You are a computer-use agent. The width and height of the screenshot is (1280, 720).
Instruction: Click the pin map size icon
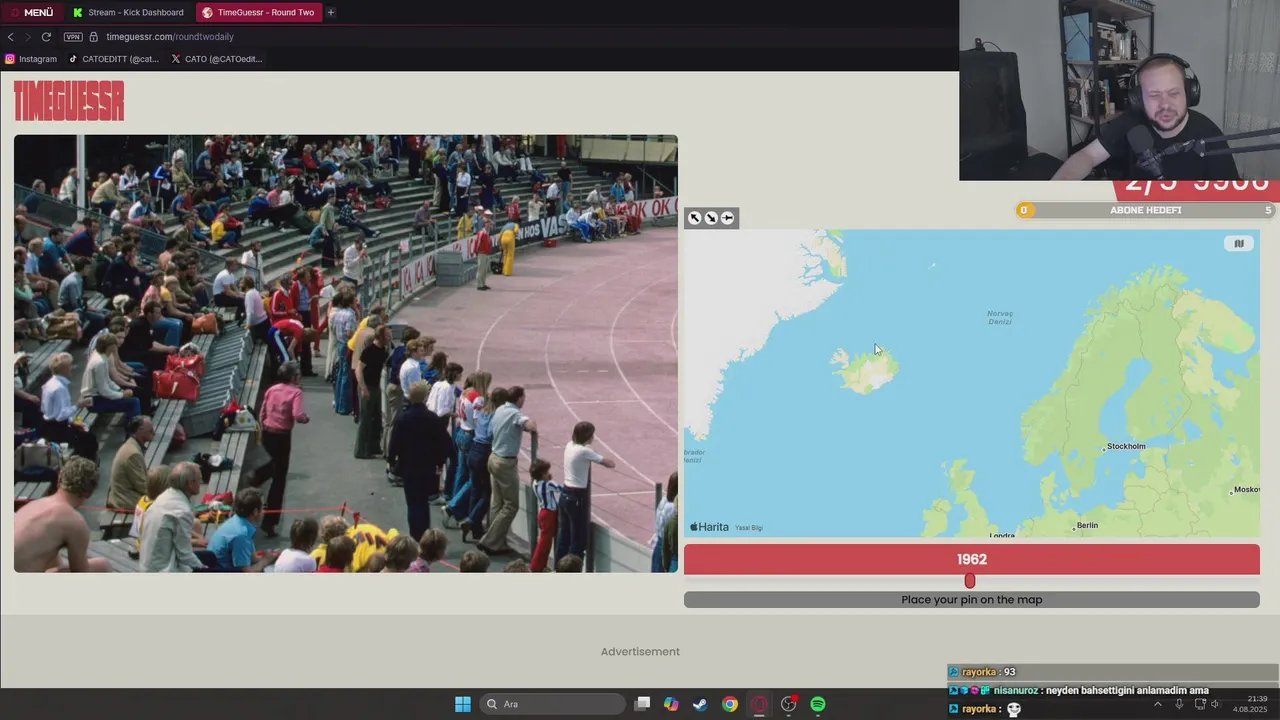(x=727, y=218)
